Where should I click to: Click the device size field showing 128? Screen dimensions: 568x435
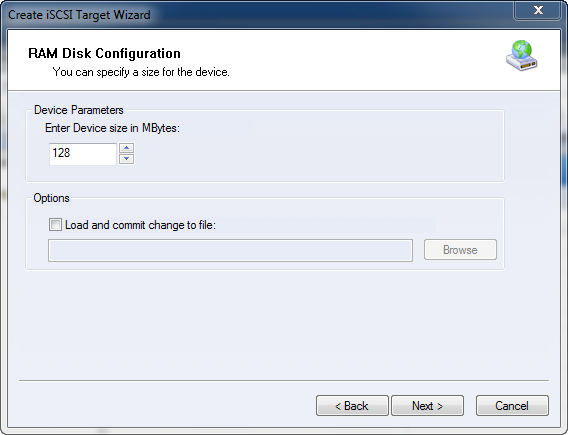click(x=83, y=154)
